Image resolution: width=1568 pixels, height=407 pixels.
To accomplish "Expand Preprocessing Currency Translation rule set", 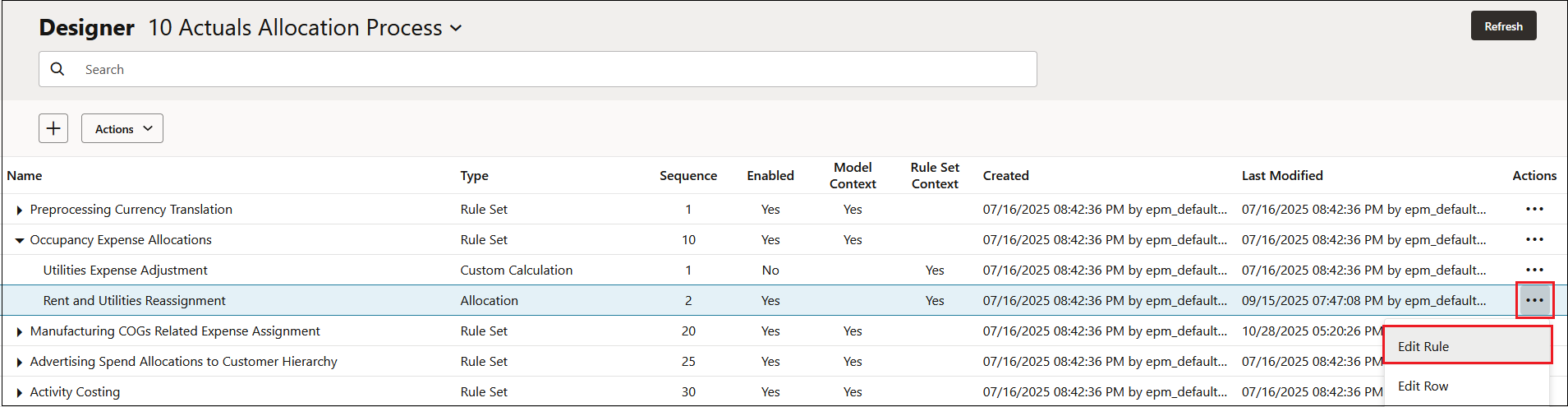I will (x=19, y=210).
